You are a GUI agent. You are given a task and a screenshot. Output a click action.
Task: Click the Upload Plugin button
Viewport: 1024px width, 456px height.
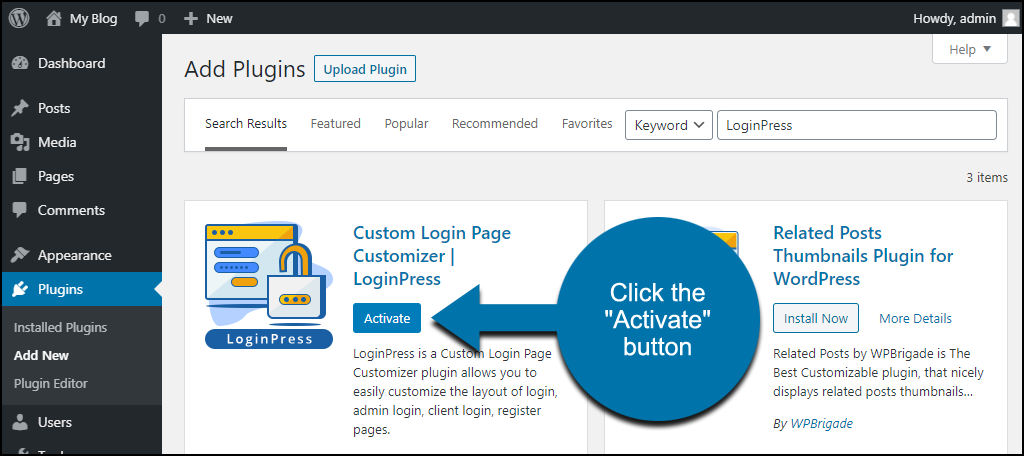coord(365,69)
